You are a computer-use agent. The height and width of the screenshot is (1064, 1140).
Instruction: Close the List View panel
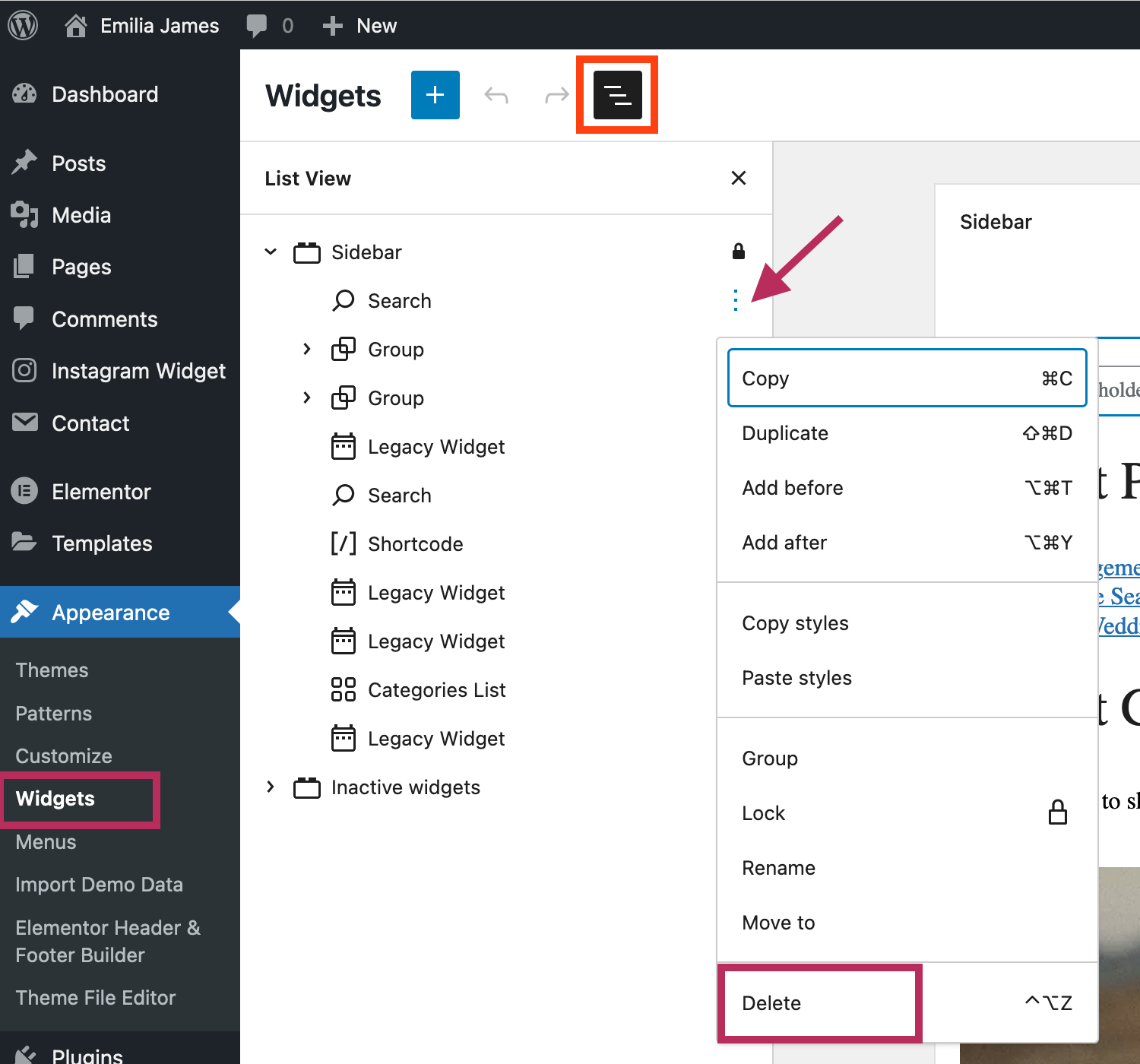point(738,179)
